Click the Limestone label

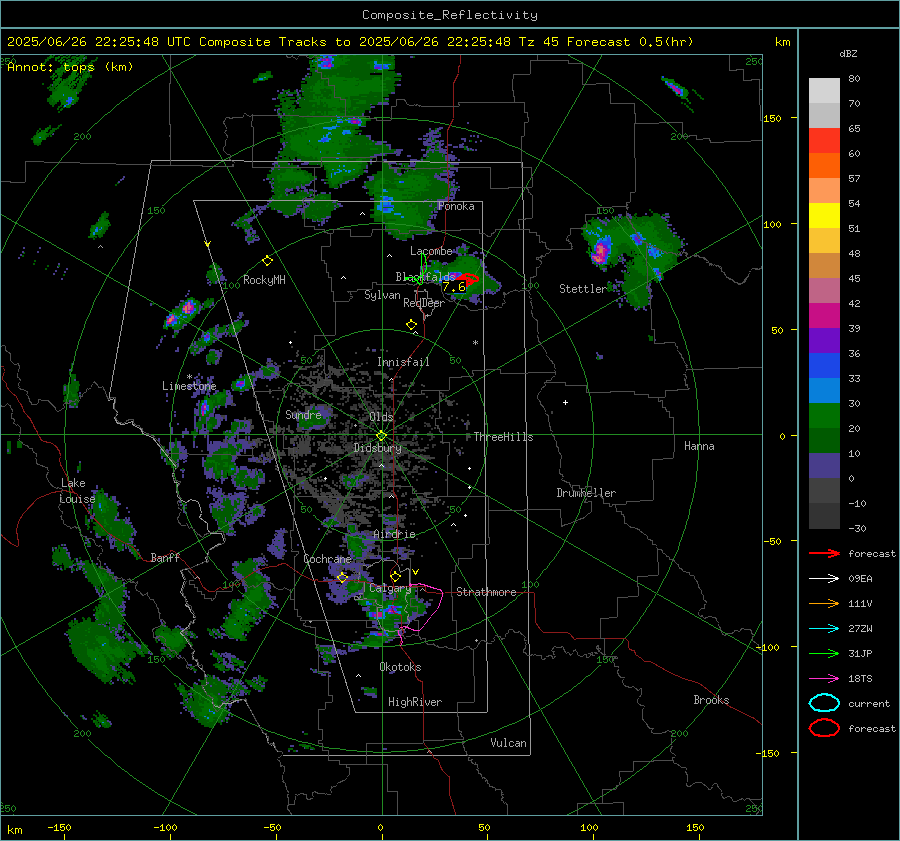click(189, 386)
